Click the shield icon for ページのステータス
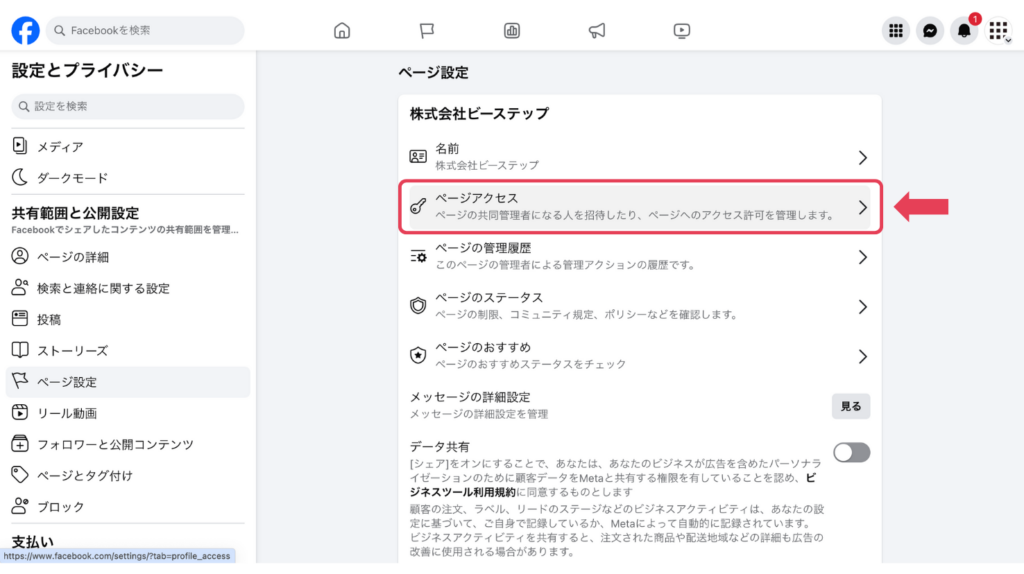 (418, 306)
